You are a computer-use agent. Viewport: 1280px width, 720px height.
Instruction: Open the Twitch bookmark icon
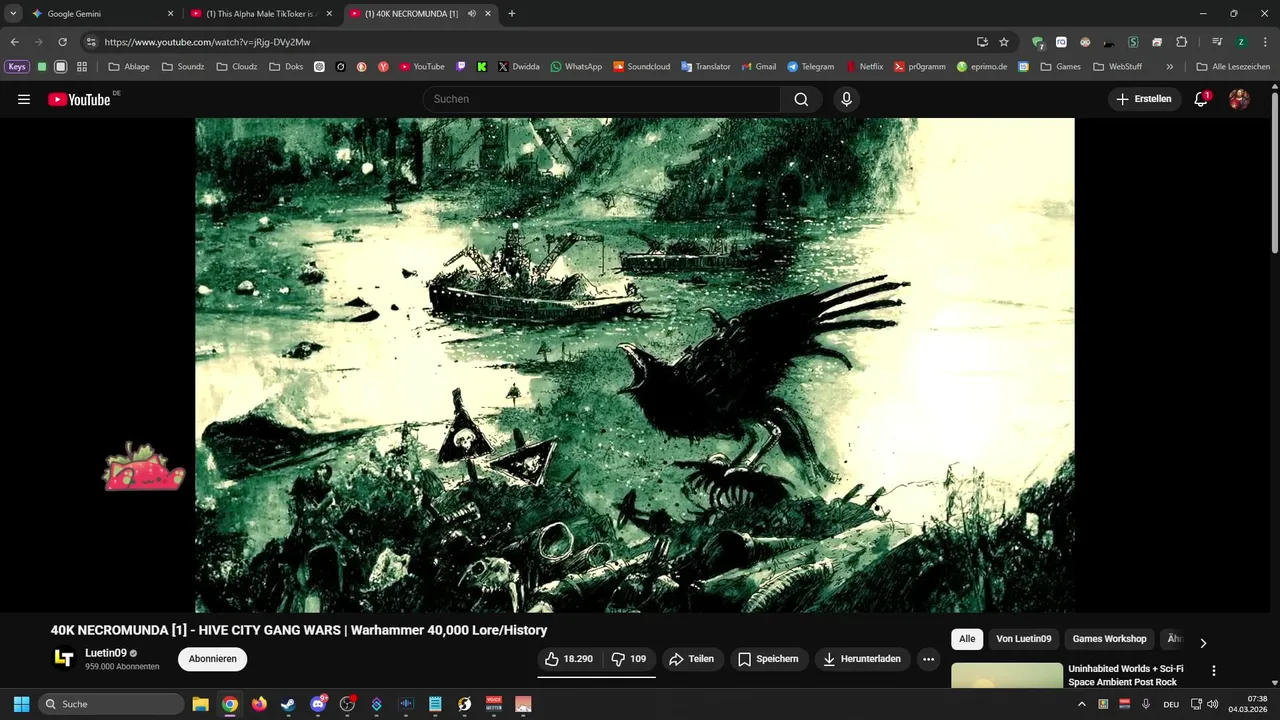[461, 67]
